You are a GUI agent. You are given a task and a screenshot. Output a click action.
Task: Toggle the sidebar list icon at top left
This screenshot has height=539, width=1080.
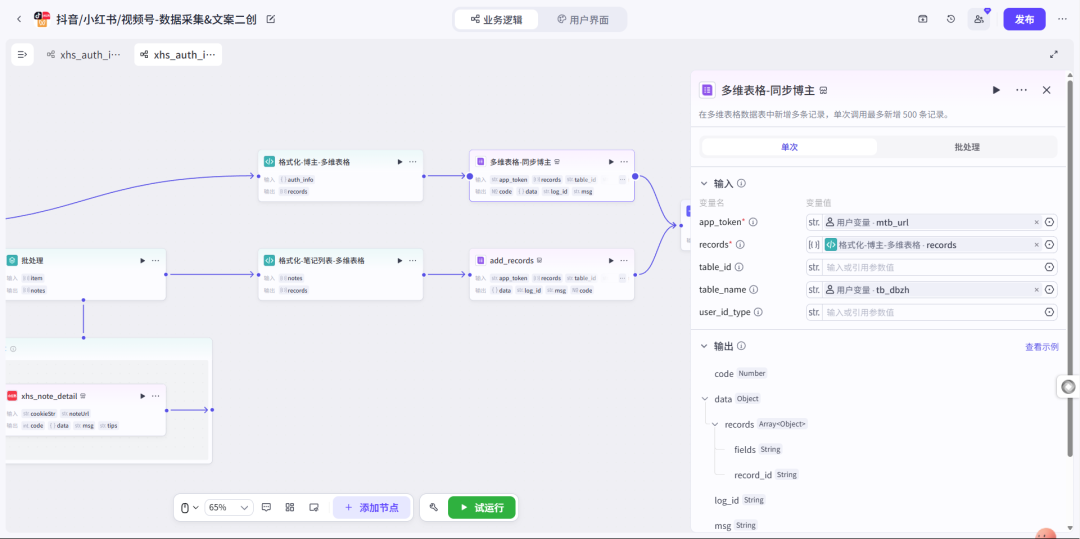pyautogui.click(x=22, y=54)
